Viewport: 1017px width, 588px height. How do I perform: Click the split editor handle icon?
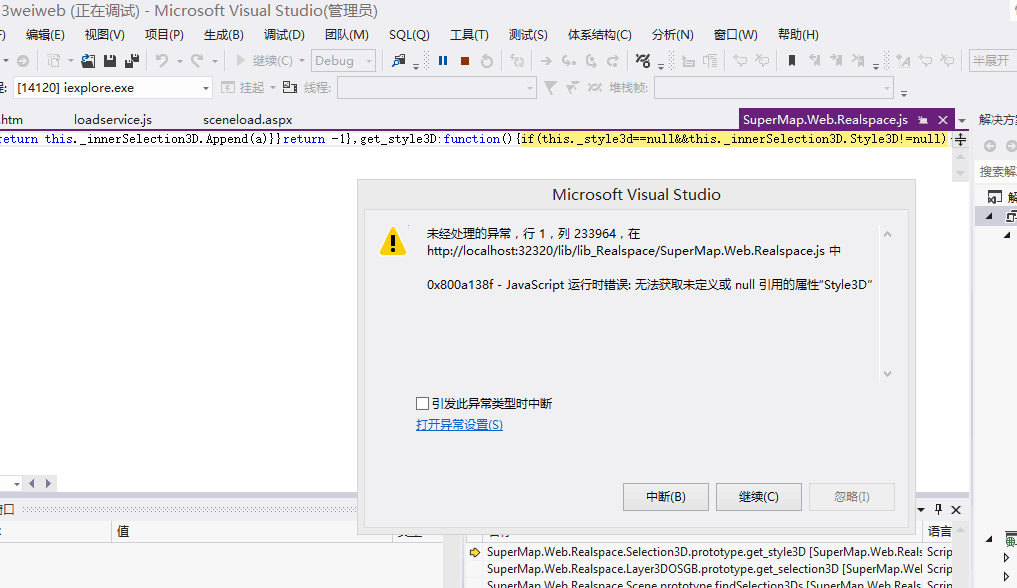961,139
